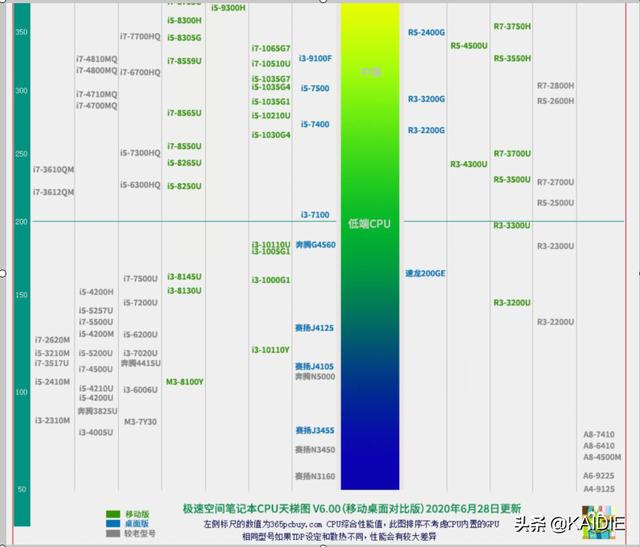
Task: Click the i3-7100 entry
Action: click(315, 215)
